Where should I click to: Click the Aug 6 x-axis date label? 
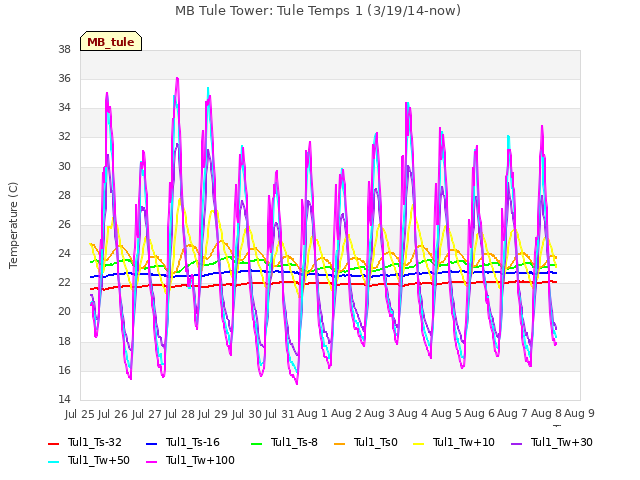[x=479, y=413]
